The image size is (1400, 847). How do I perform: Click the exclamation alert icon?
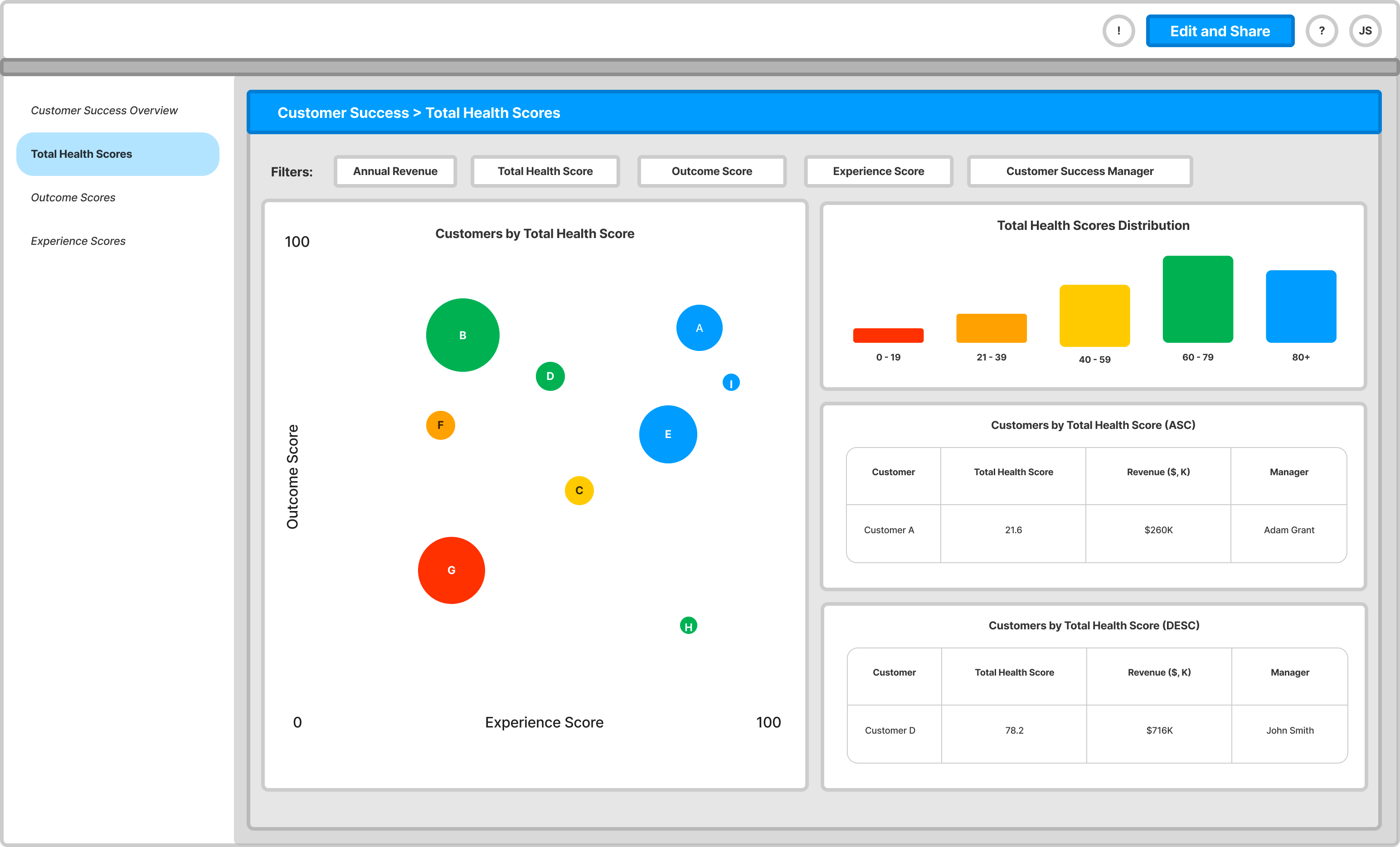(1118, 31)
